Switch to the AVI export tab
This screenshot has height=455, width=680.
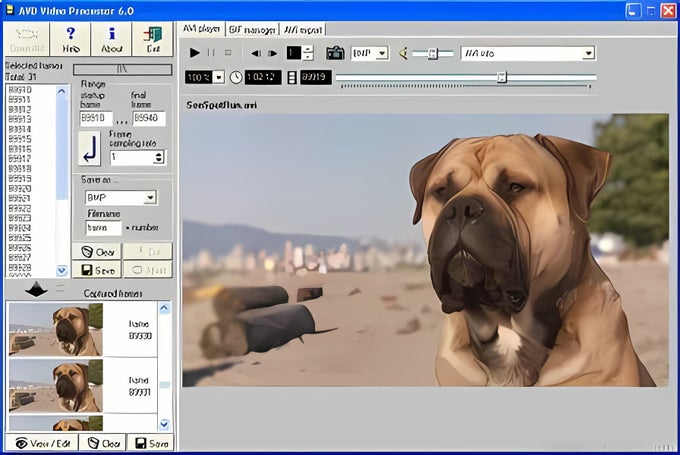pyautogui.click(x=303, y=29)
